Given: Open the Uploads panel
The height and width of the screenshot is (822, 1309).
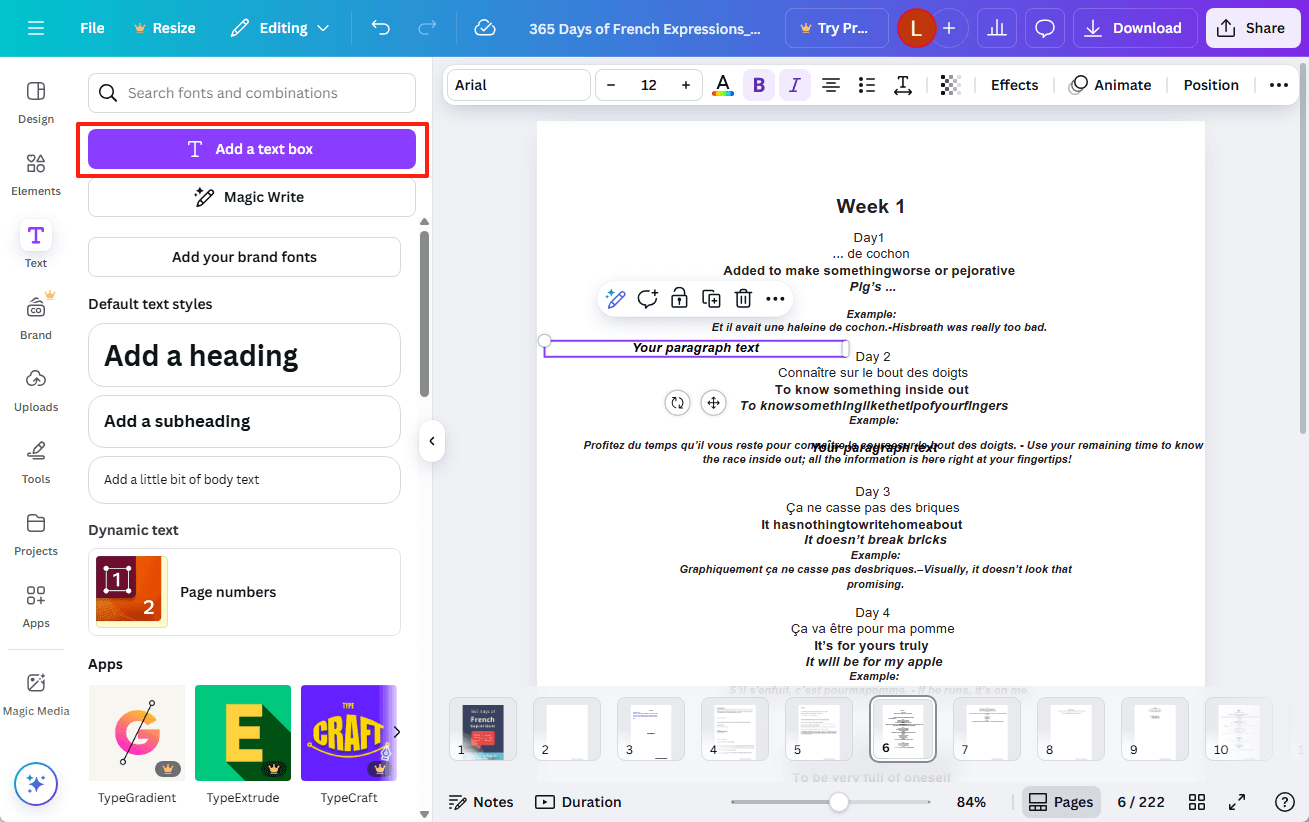Looking at the screenshot, I should coord(36,390).
